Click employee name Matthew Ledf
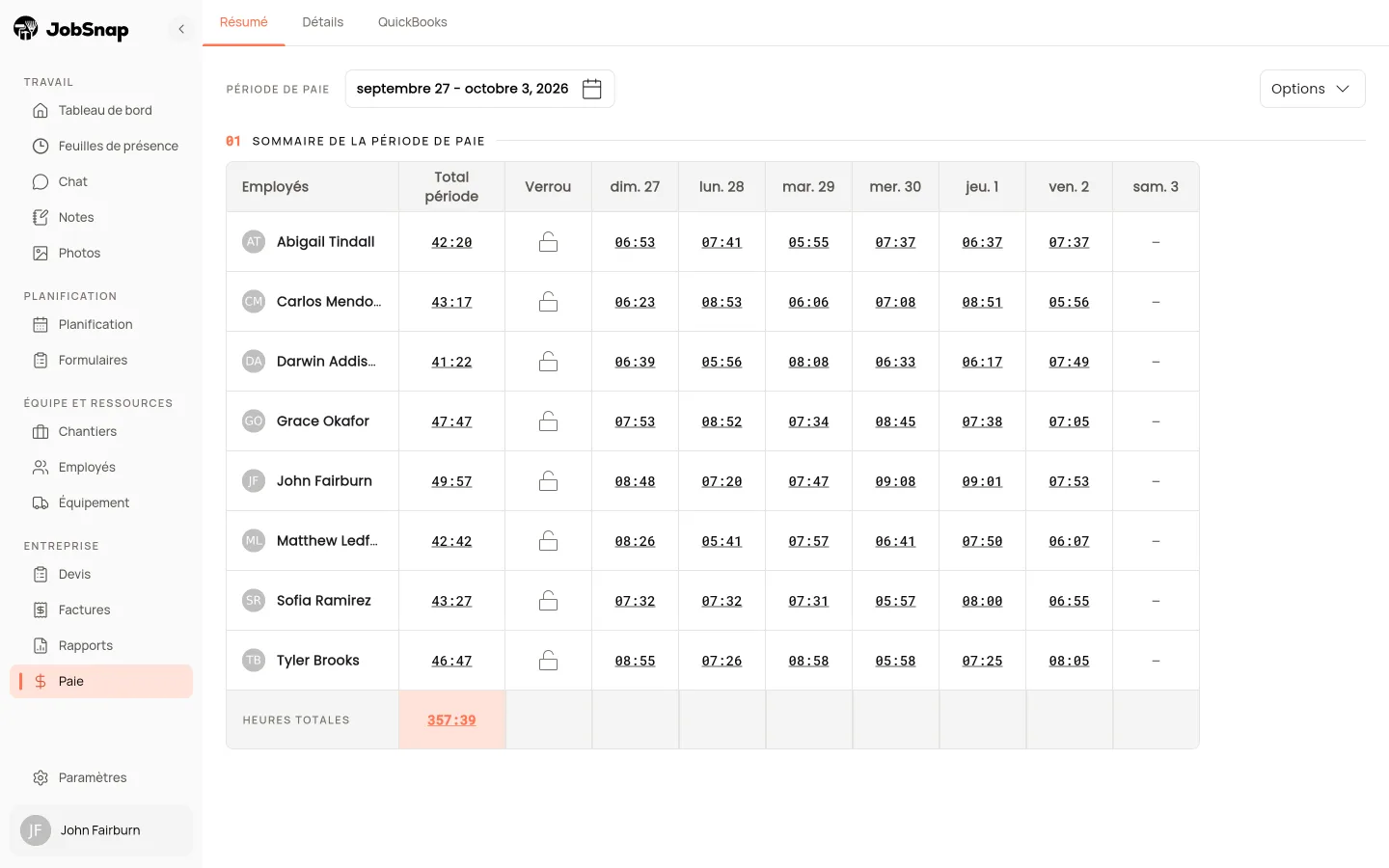This screenshot has width=1389, height=868. click(x=327, y=541)
